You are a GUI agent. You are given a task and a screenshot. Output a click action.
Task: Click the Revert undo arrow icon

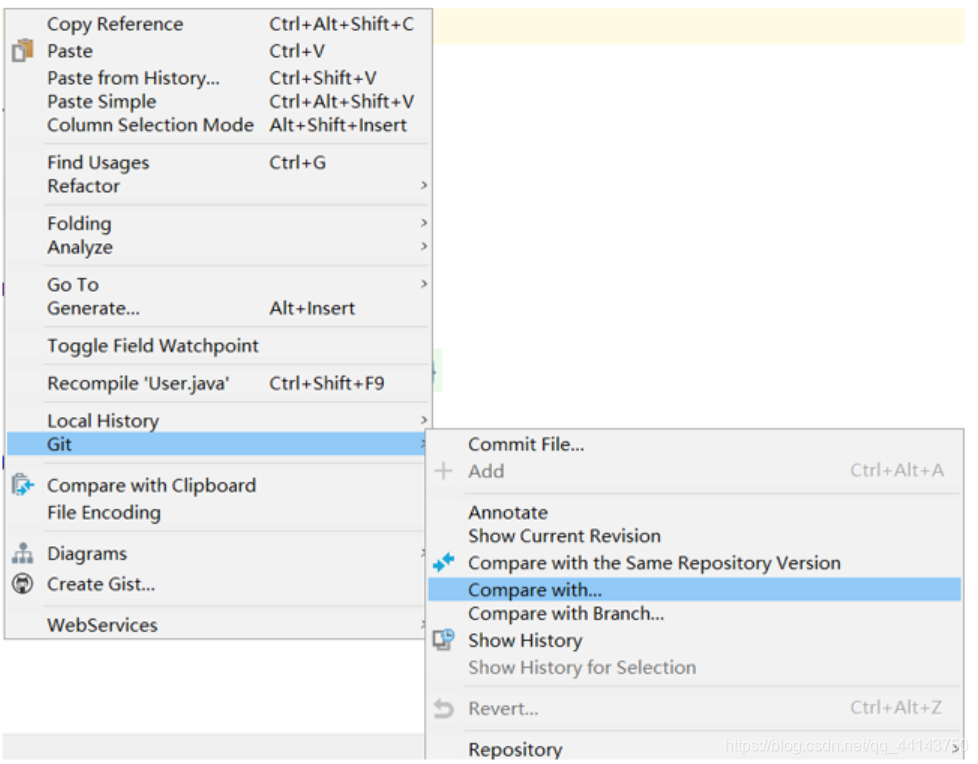click(x=443, y=708)
